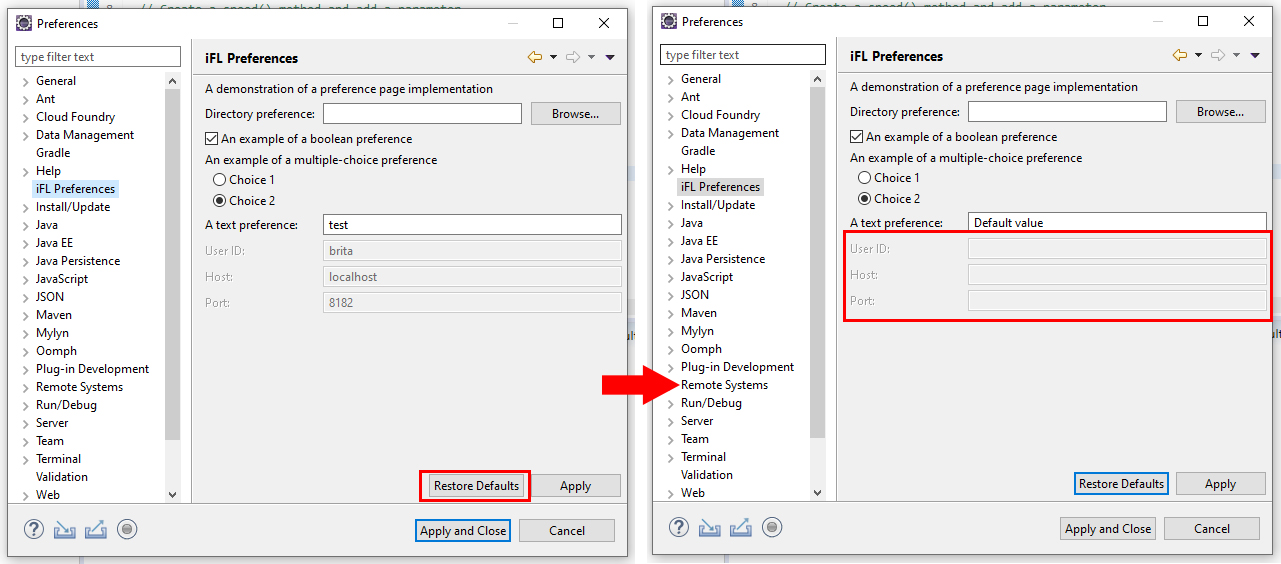The image size is (1281, 564).
Task: Click import preferences icon in right window
Action: (710, 527)
